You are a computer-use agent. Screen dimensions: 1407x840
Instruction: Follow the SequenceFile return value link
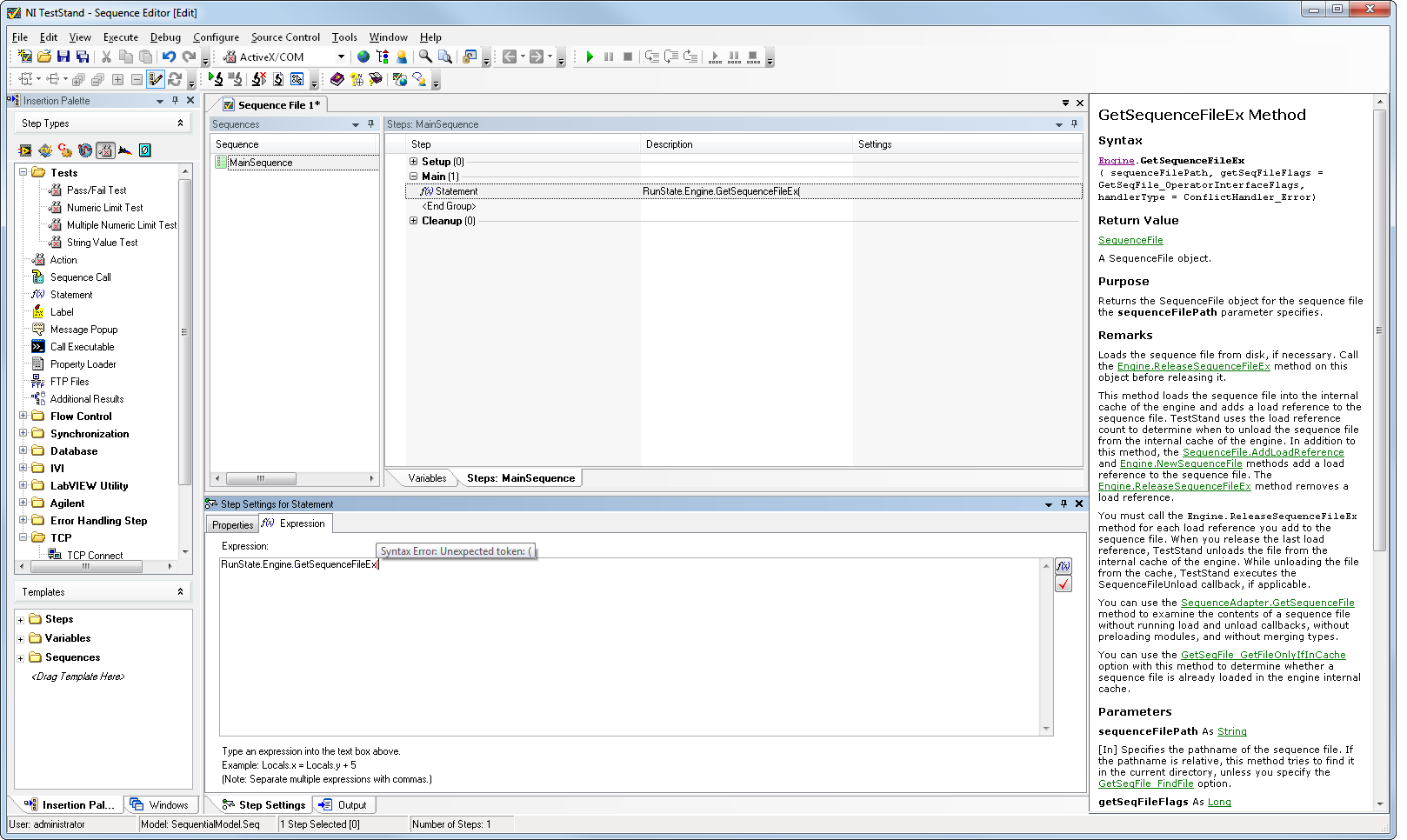tap(1130, 240)
